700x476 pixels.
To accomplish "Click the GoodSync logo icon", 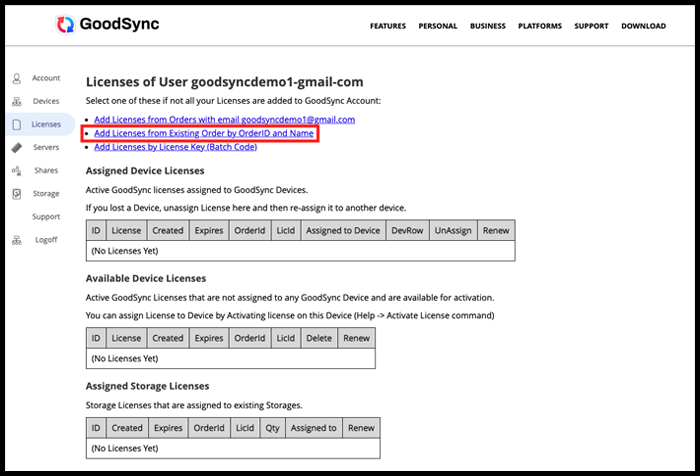I will [x=66, y=25].
